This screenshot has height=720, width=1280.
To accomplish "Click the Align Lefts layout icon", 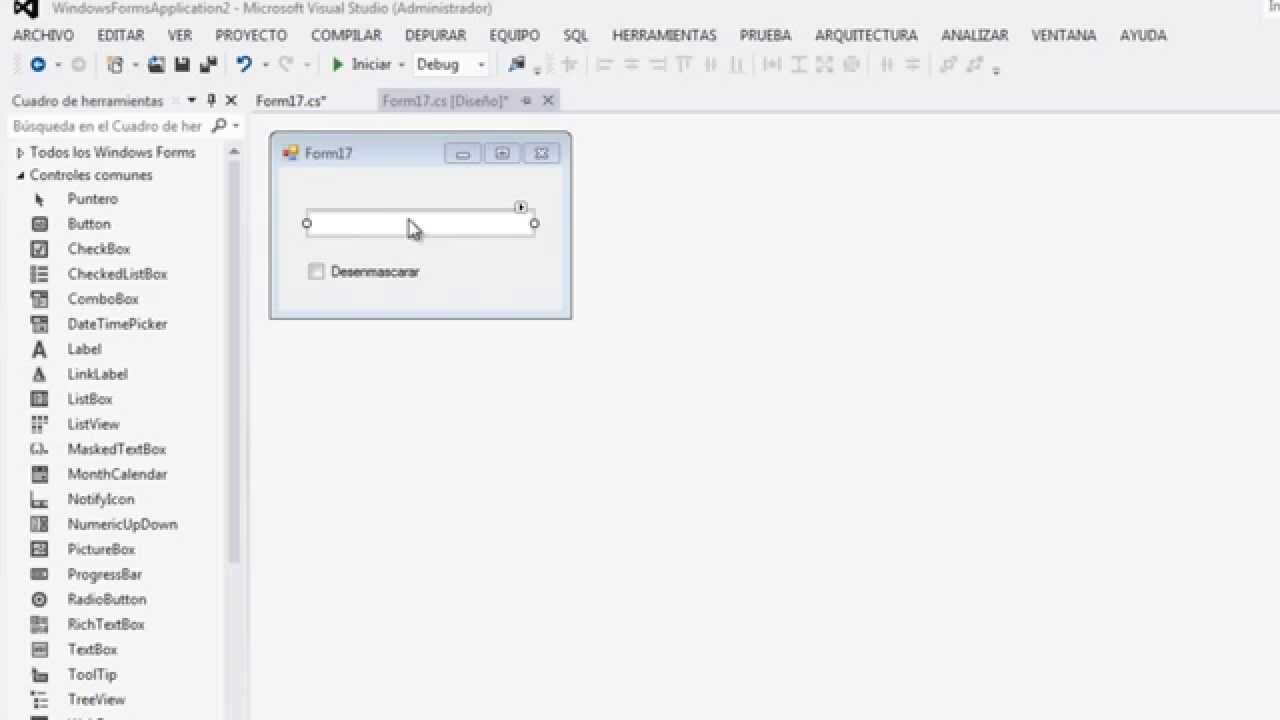I will pos(604,64).
